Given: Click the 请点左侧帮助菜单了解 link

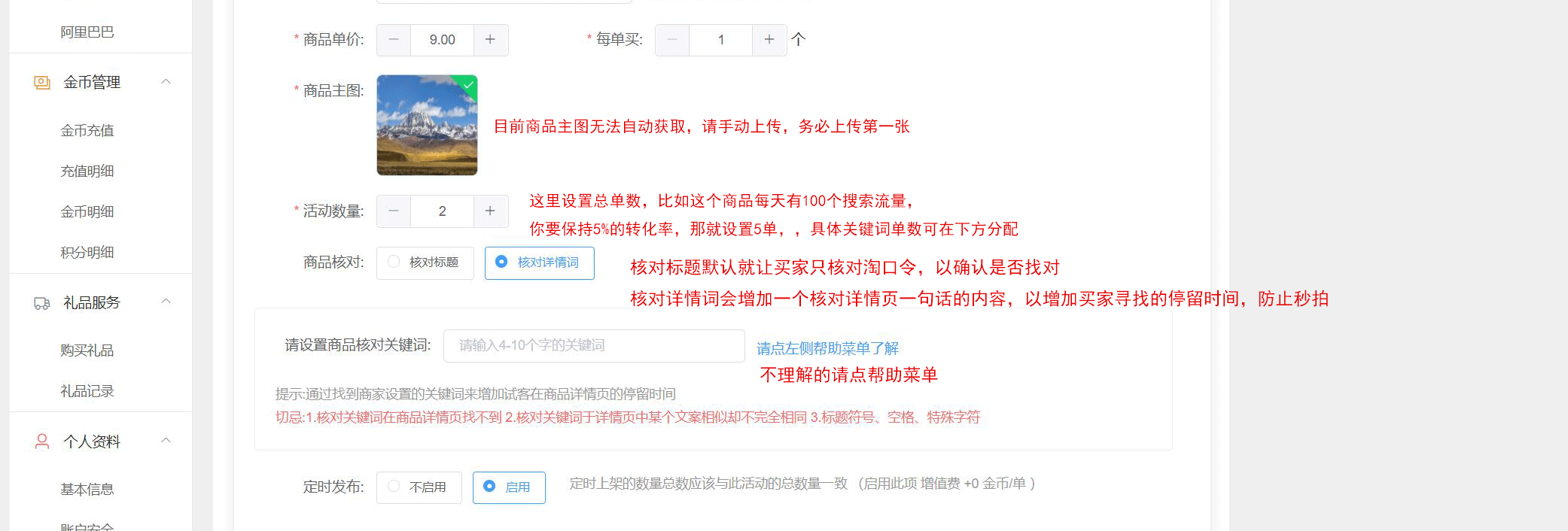Looking at the screenshot, I should (x=827, y=348).
